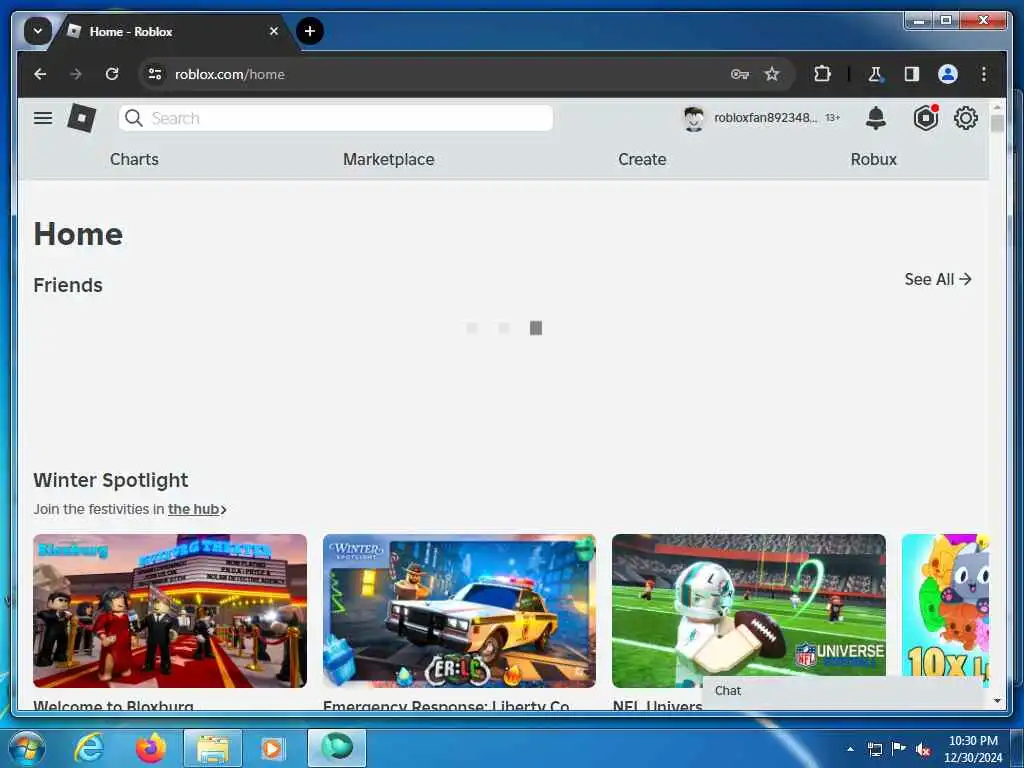Click See All friends link
1024x768 pixels.
point(938,280)
